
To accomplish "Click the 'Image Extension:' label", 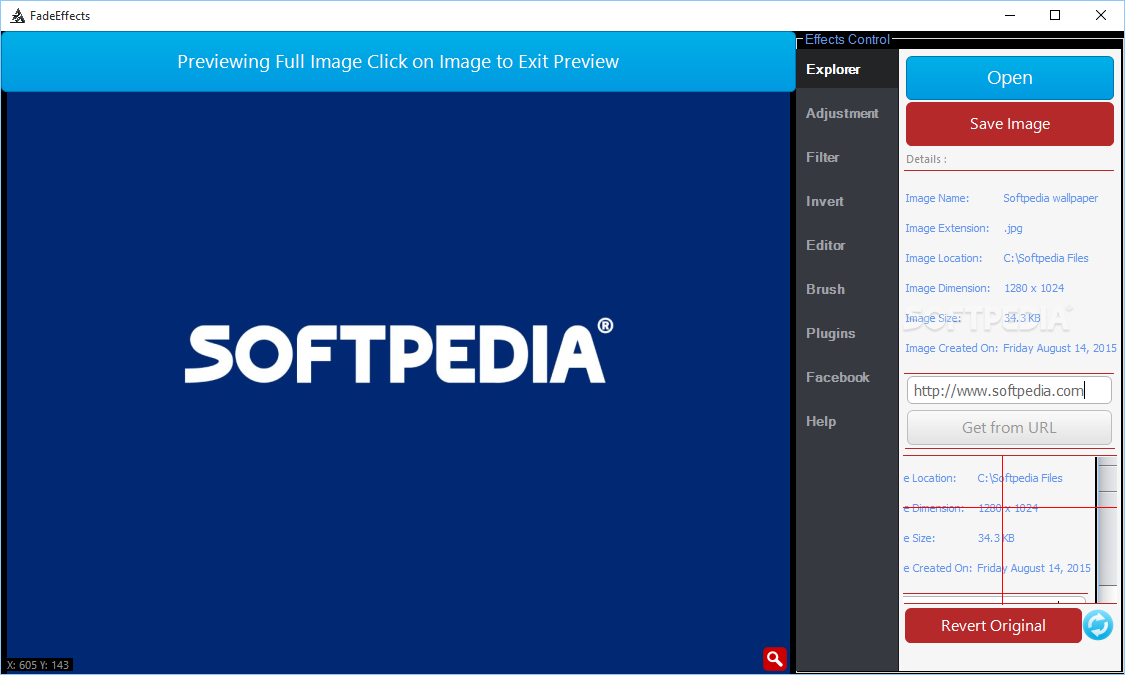I will (x=947, y=228).
